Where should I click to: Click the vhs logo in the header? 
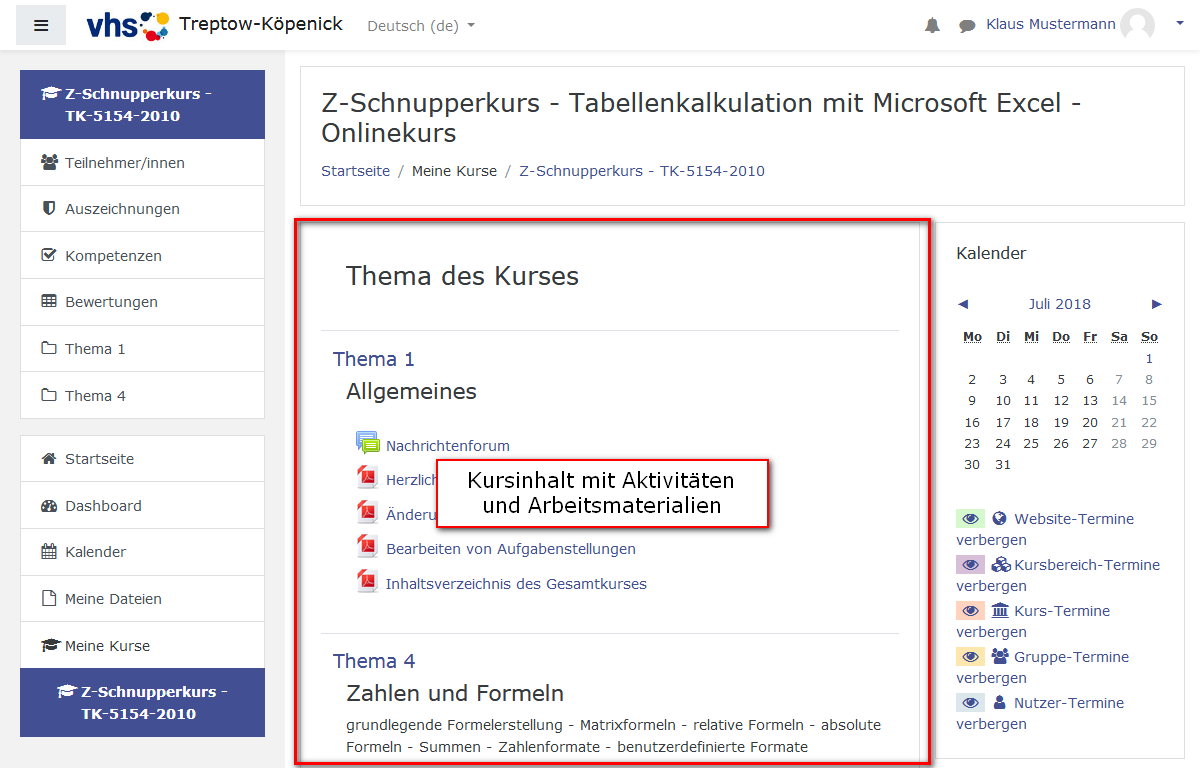(128, 25)
